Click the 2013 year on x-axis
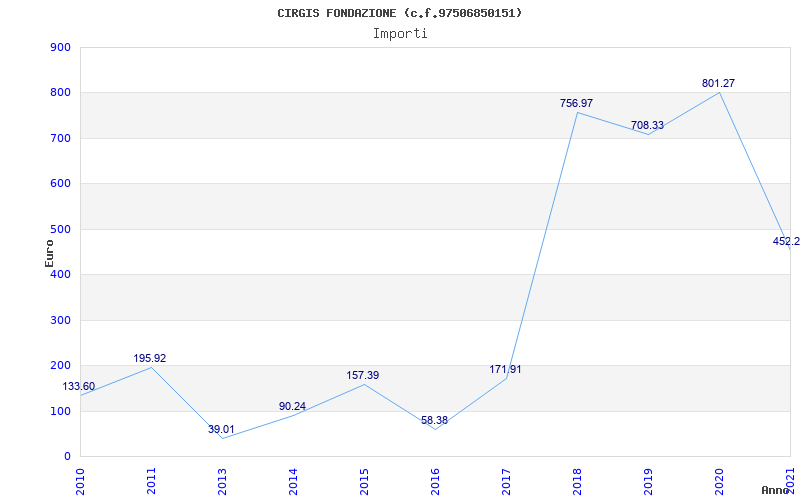Screen dimensions: 800x500 click(222, 478)
